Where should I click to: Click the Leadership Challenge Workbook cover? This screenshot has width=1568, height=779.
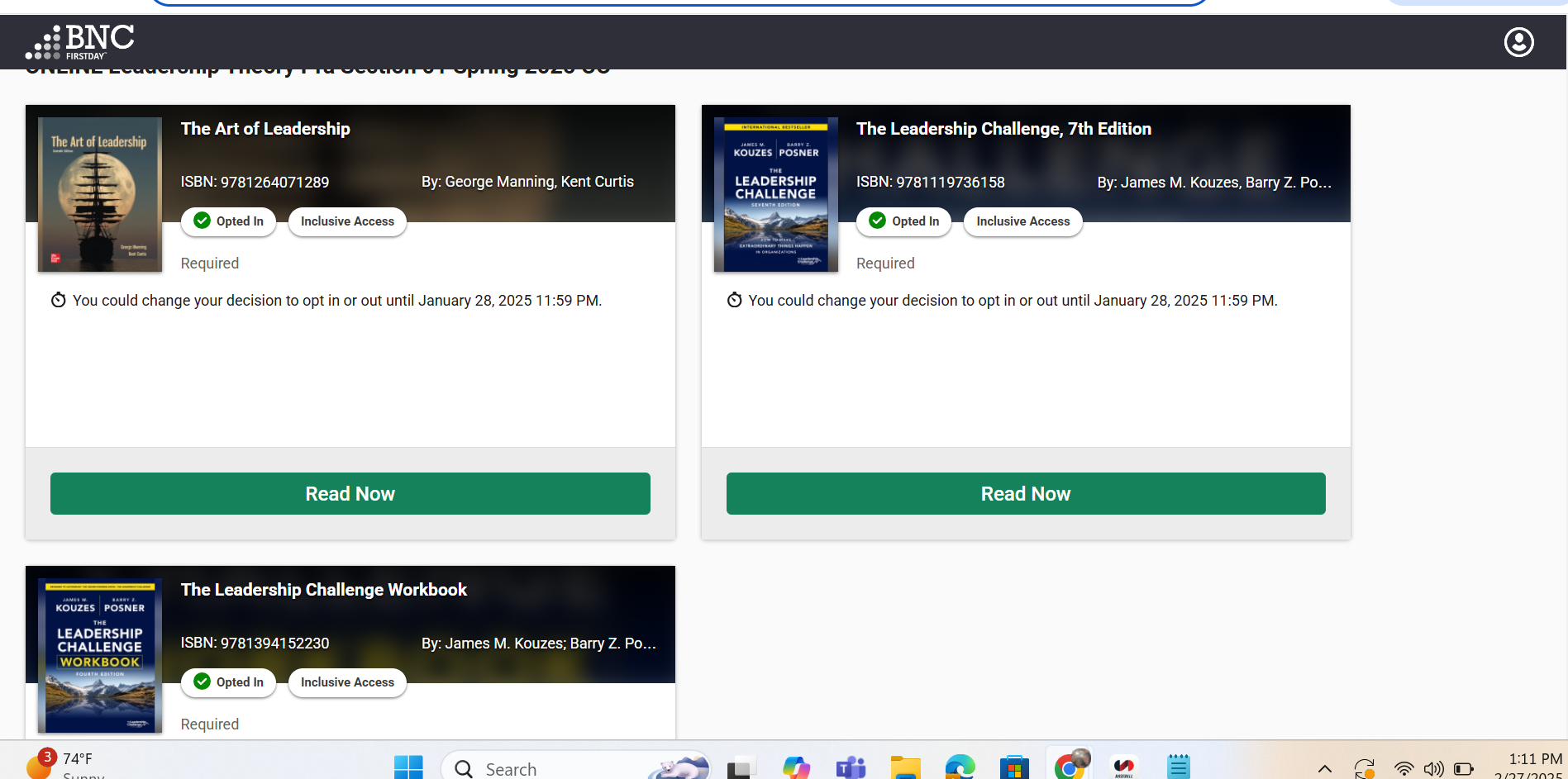(x=100, y=656)
